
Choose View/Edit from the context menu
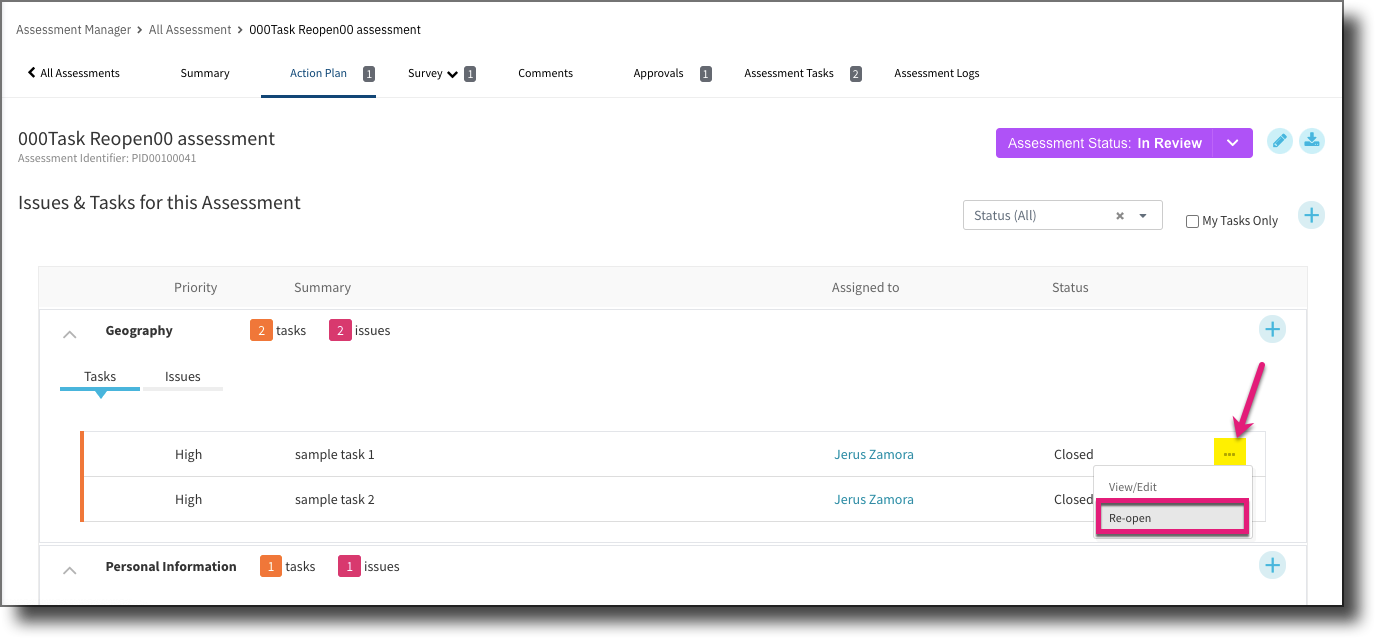(1133, 487)
